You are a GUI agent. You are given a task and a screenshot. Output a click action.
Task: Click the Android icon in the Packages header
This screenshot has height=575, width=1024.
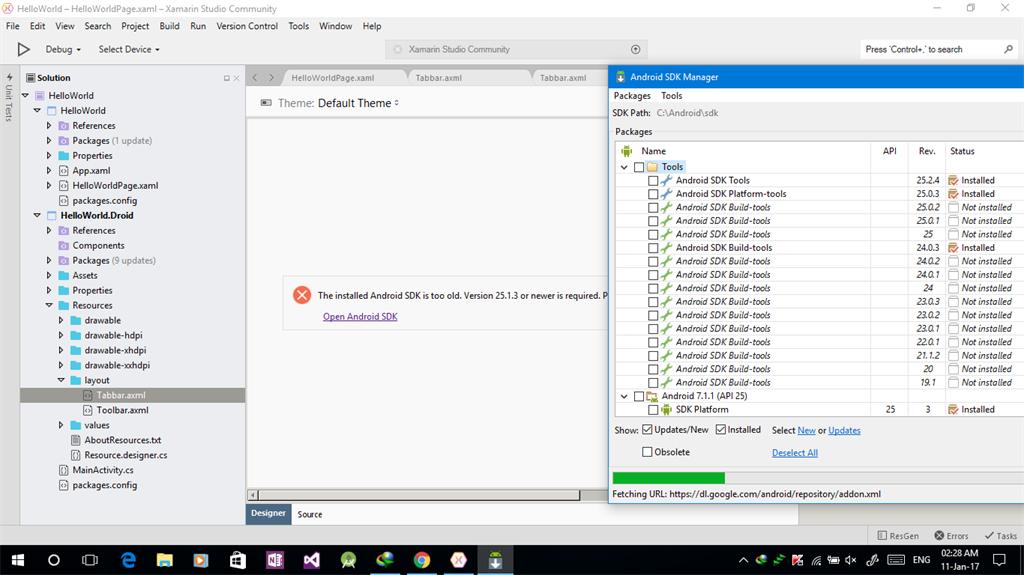(627, 151)
